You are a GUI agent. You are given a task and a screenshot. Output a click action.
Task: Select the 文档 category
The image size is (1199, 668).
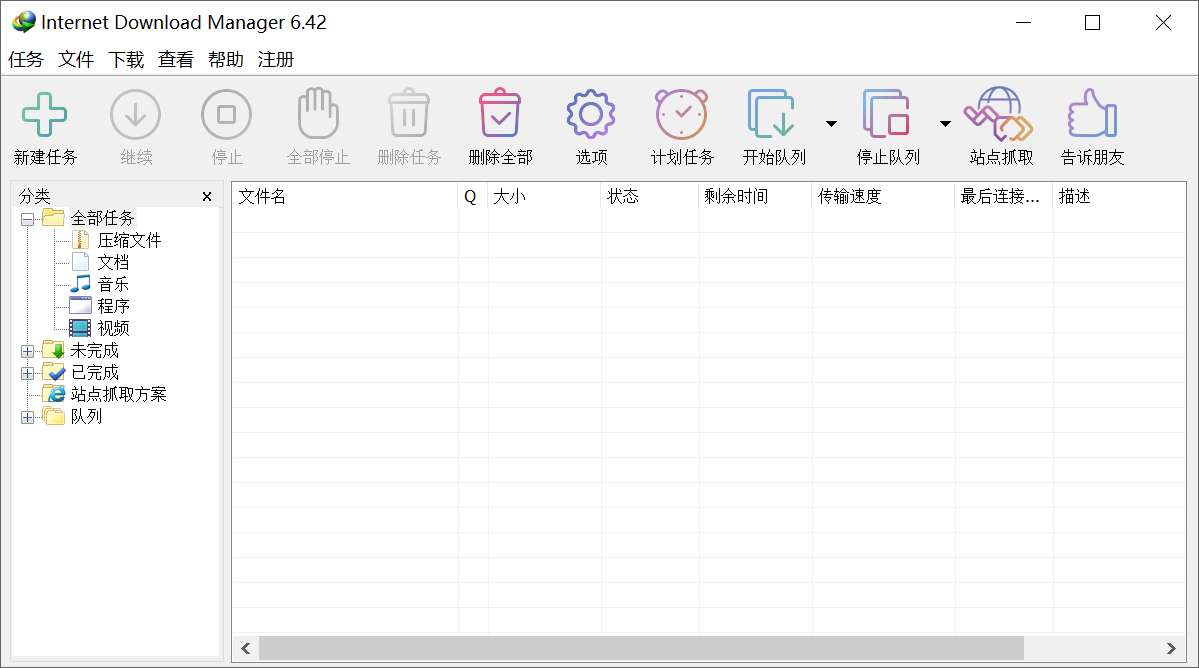(113, 263)
